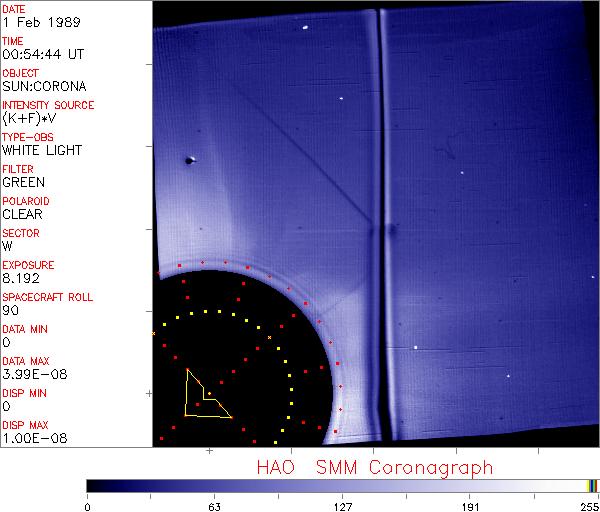Image resolution: width=600 pixels, height=512 pixels.
Task: Click the "DISP MIN" red label
Action: [24, 393]
